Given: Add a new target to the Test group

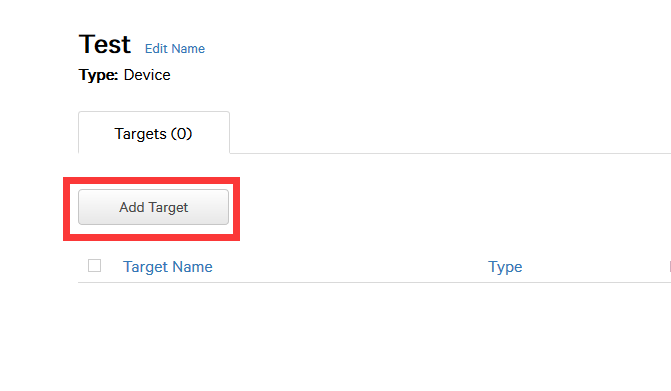Looking at the screenshot, I should click(x=153, y=207).
